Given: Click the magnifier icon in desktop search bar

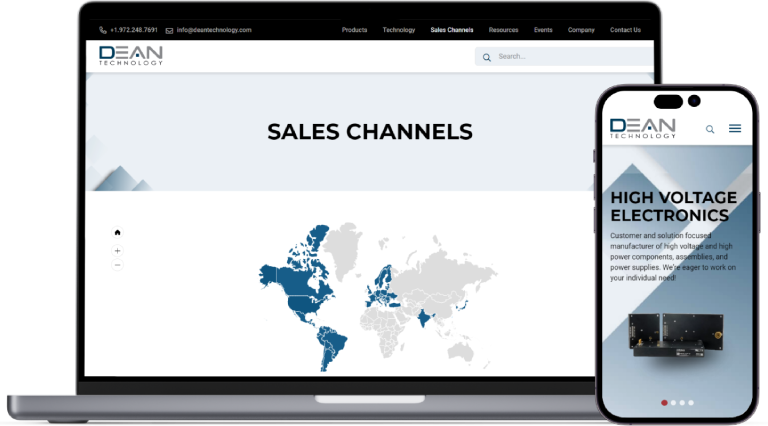Looking at the screenshot, I should point(487,57).
